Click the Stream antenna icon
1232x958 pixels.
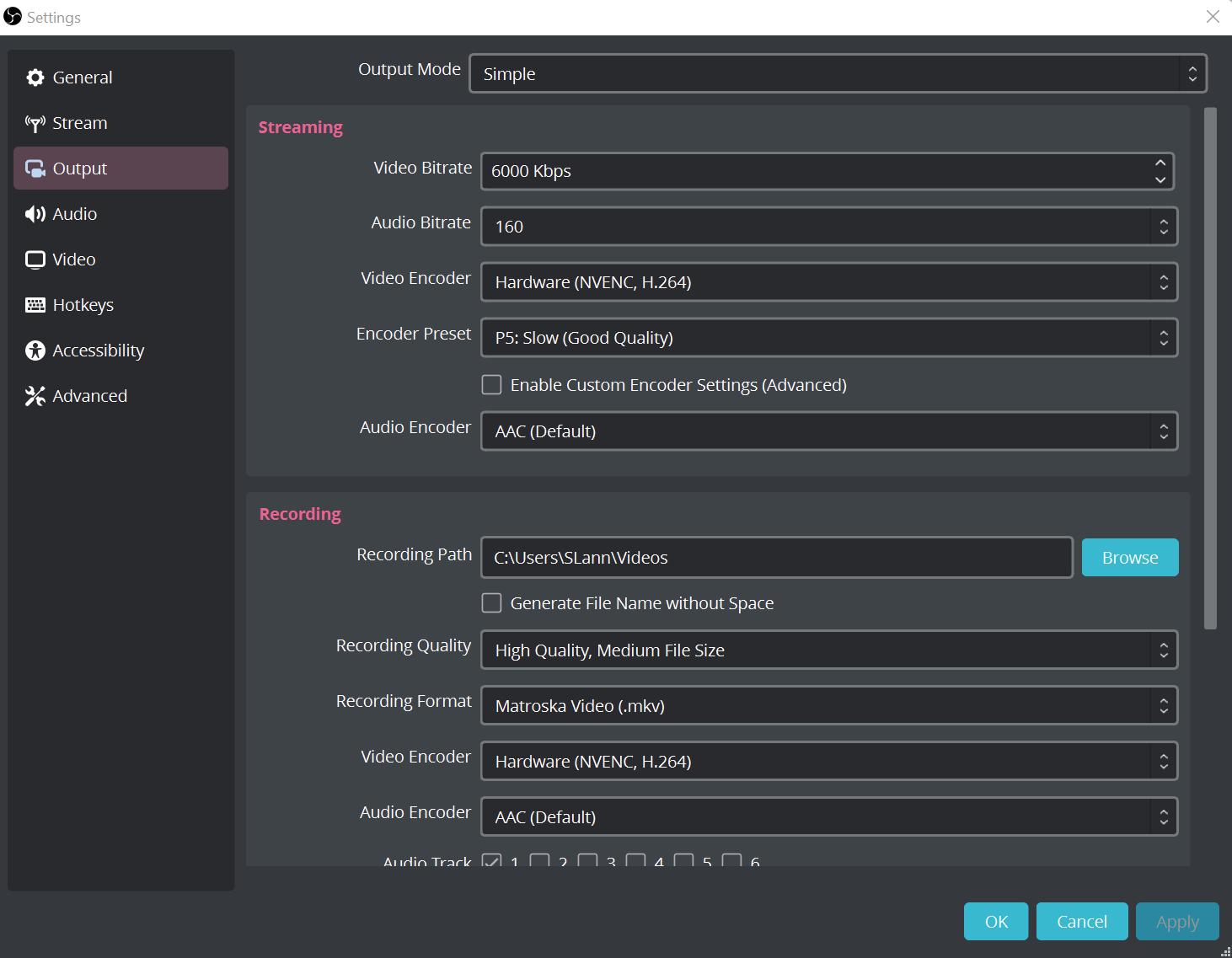(35, 123)
